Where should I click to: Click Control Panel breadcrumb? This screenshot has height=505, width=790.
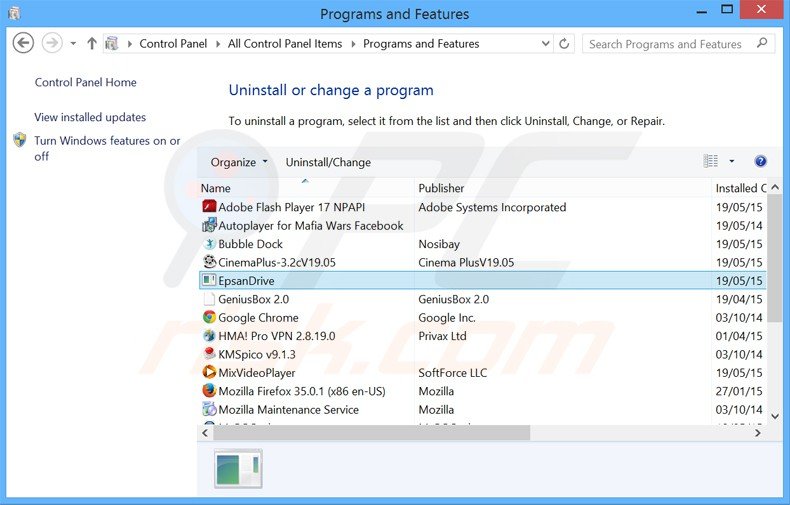pos(173,44)
